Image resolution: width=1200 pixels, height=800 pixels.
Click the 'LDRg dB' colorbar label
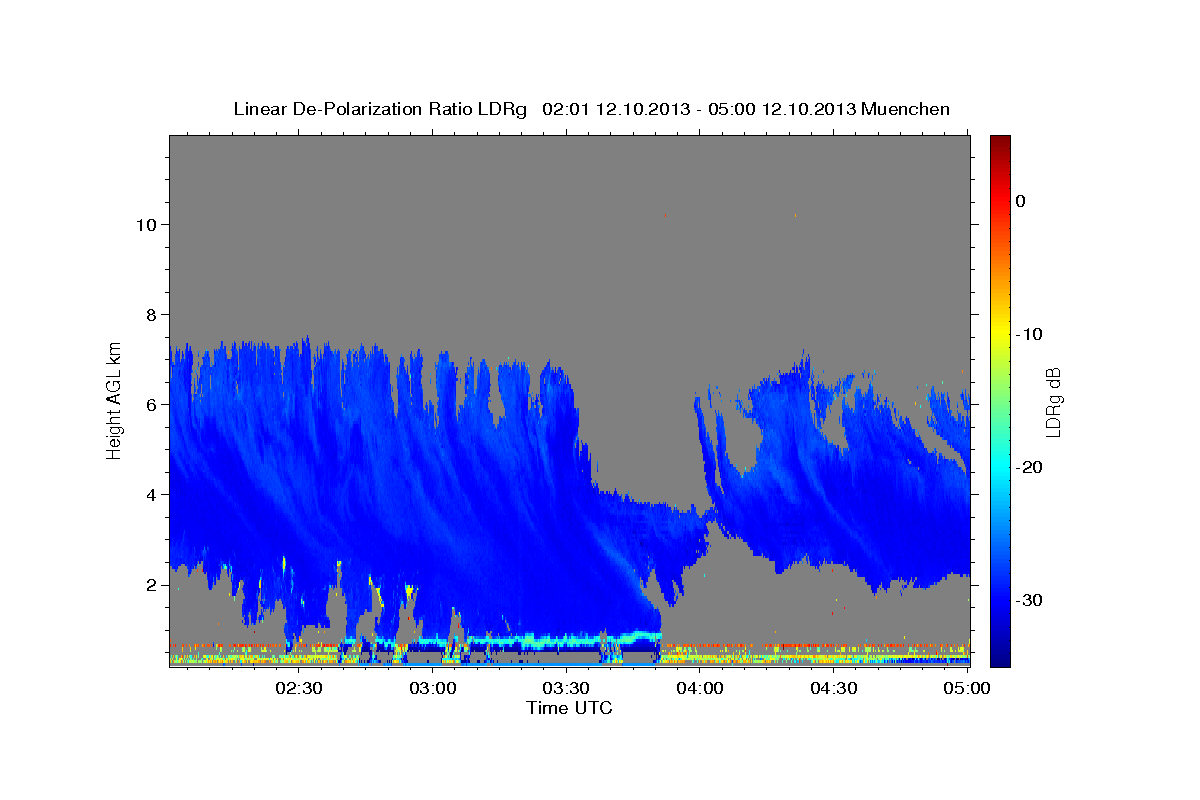click(1053, 402)
